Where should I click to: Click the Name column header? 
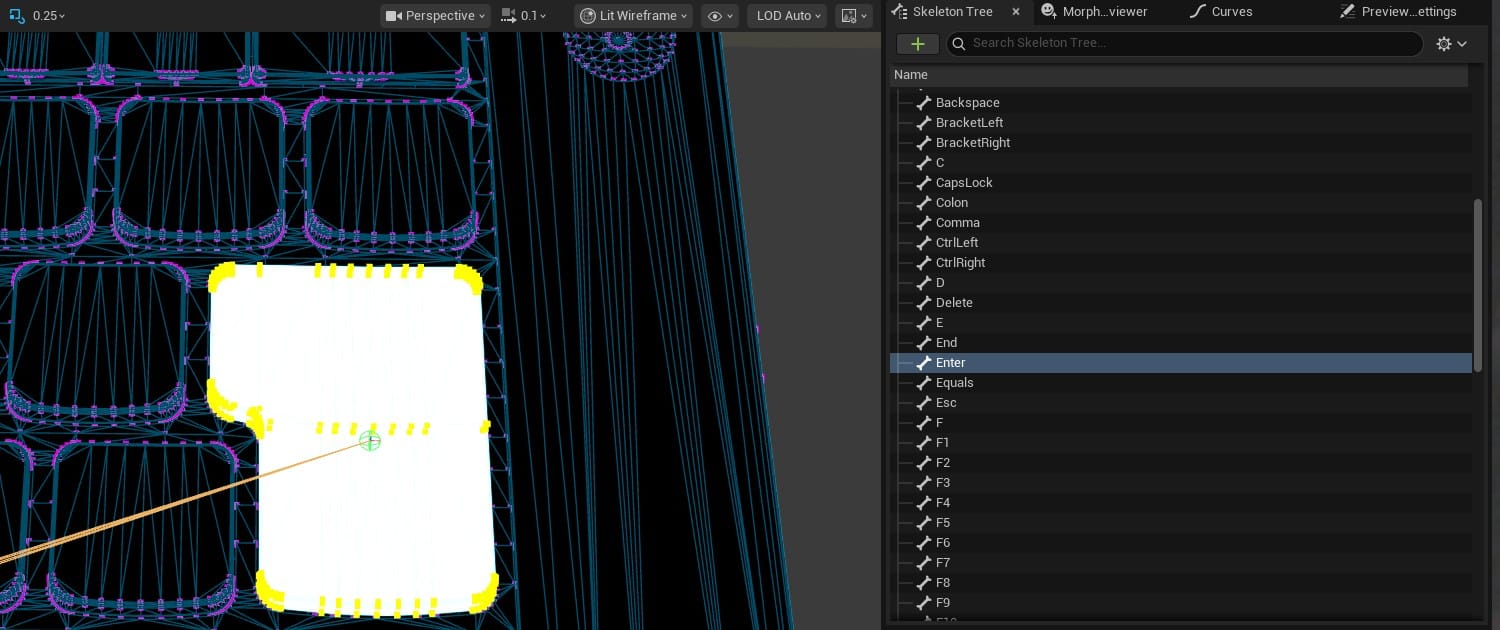pos(911,75)
